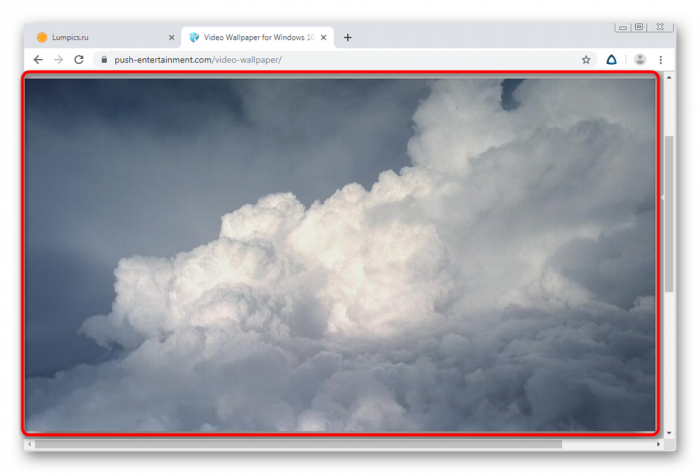Open the blue triangle extension icon
Image resolution: width=700 pixels, height=475 pixels.
tap(611, 59)
